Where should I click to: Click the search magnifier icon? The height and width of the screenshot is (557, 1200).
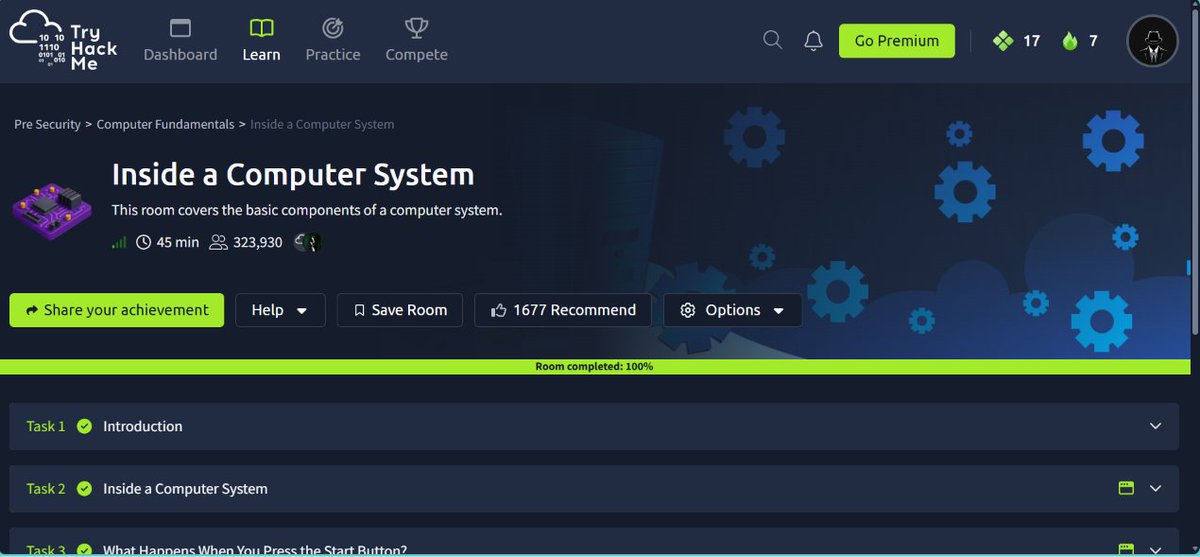772,40
